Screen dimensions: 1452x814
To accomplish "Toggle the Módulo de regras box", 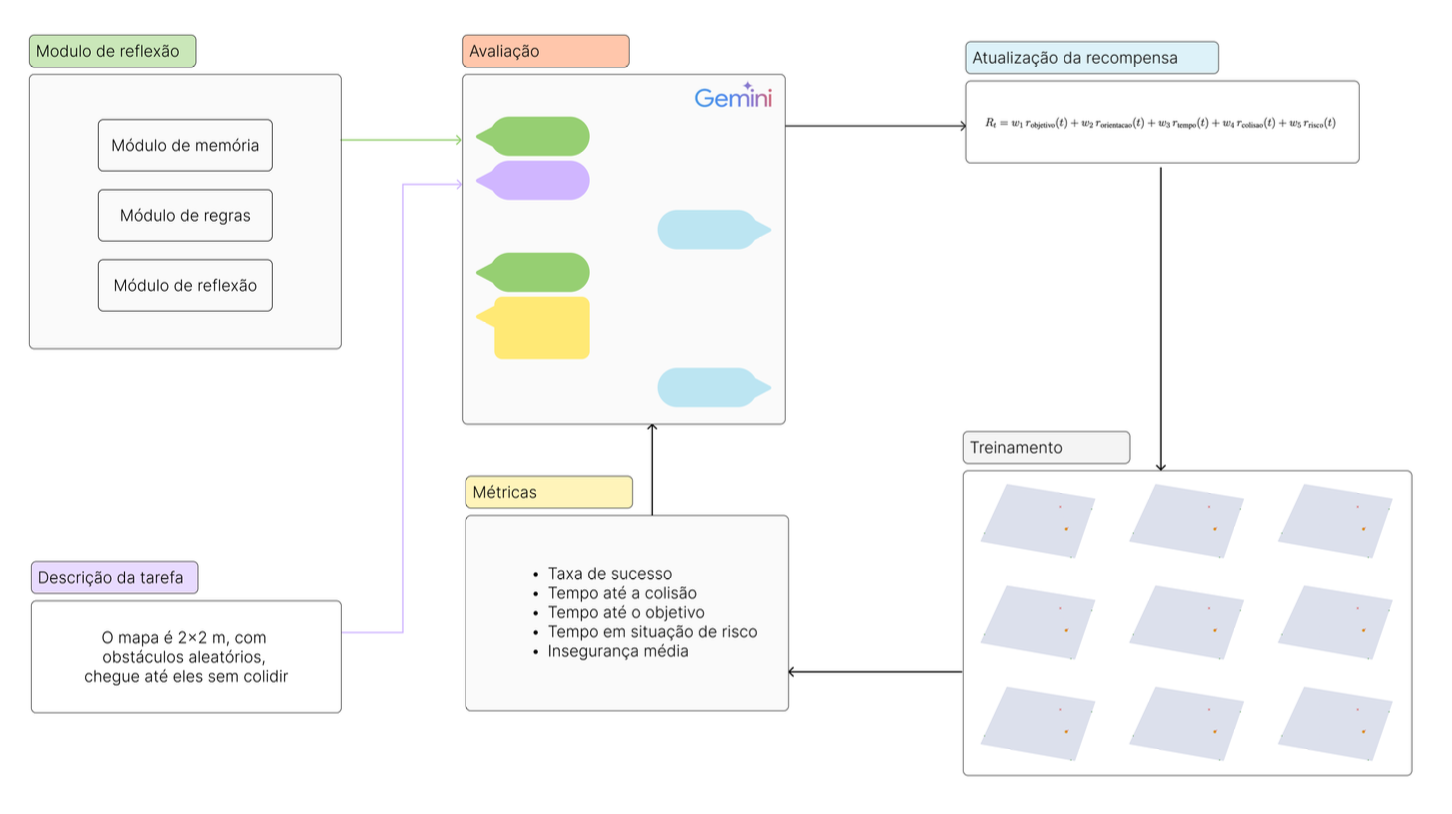I will [x=185, y=215].
